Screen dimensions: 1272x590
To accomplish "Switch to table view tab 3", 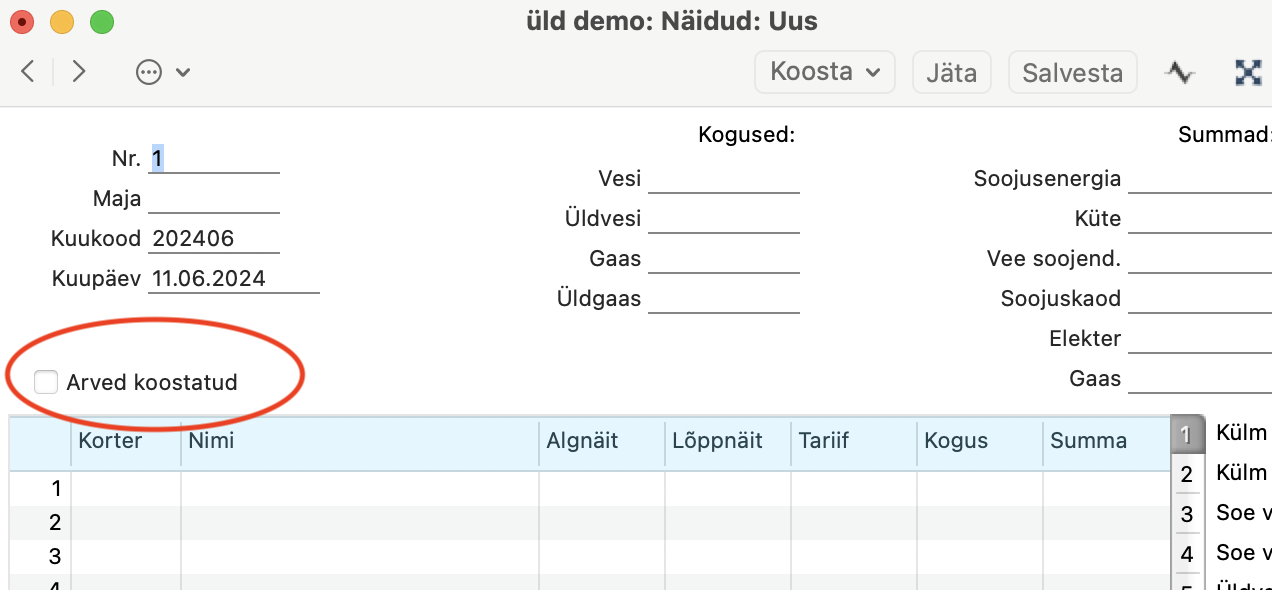I will click(x=1186, y=514).
